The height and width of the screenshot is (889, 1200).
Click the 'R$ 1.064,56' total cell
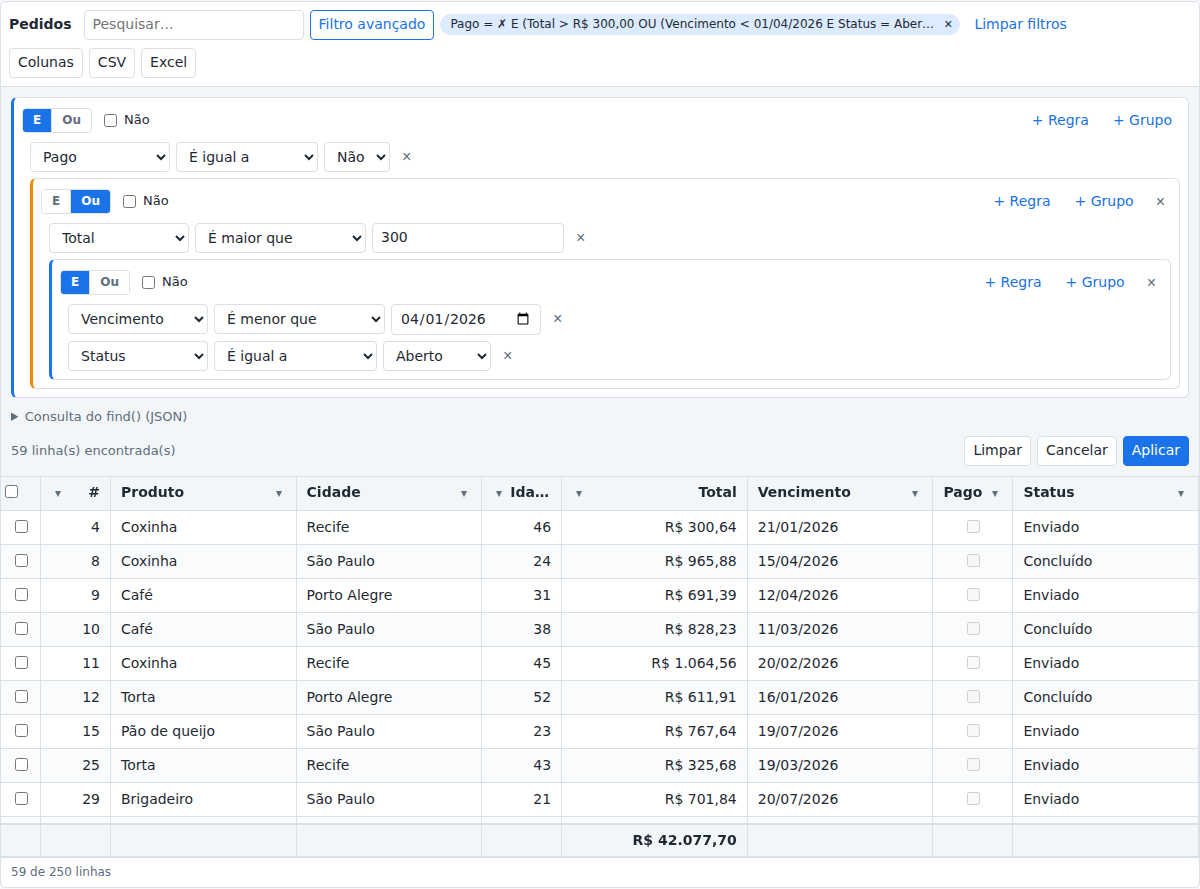coord(655,663)
